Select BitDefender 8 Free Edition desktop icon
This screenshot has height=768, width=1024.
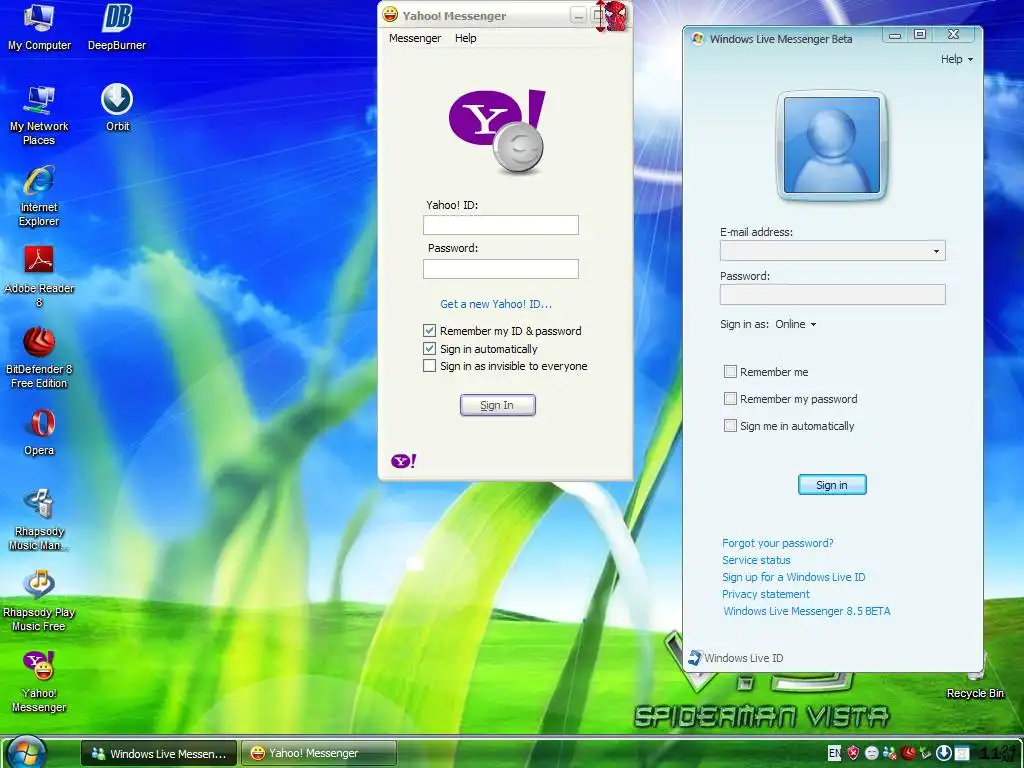click(x=39, y=357)
